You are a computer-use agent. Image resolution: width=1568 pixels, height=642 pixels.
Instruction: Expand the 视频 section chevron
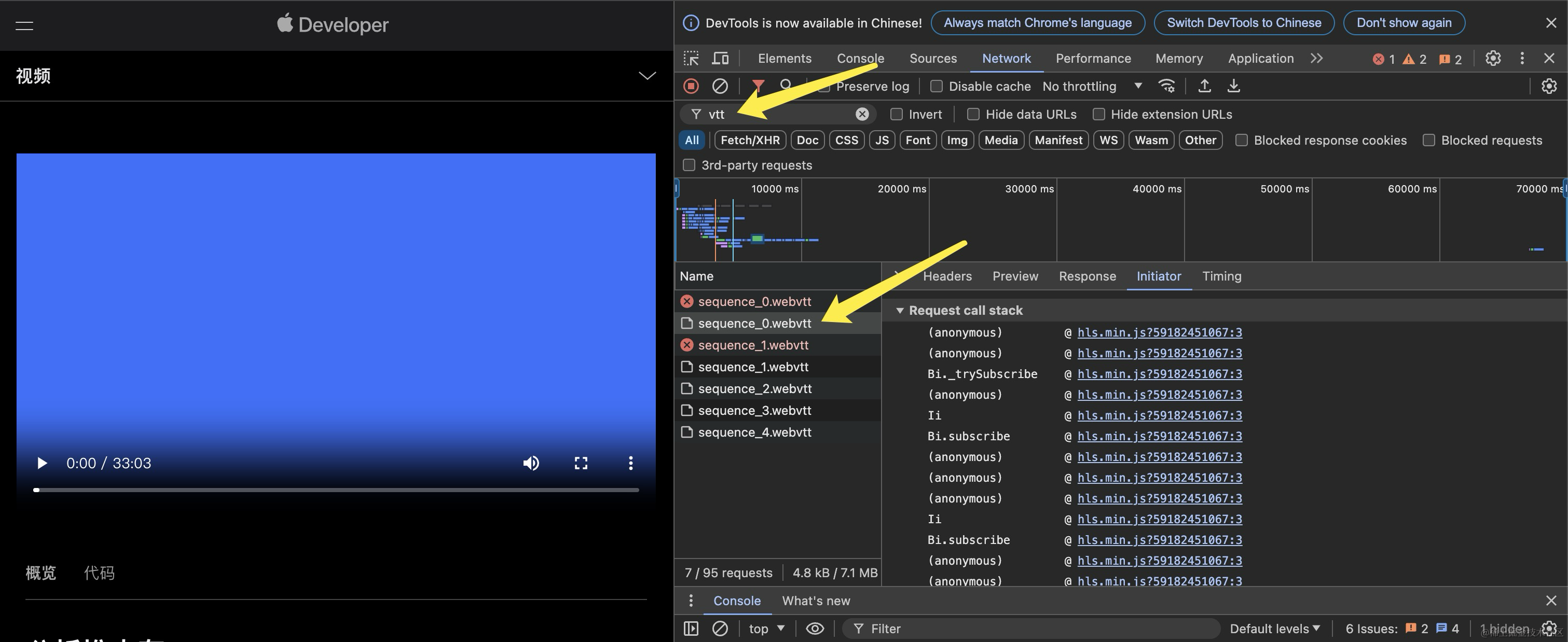(647, 76)
